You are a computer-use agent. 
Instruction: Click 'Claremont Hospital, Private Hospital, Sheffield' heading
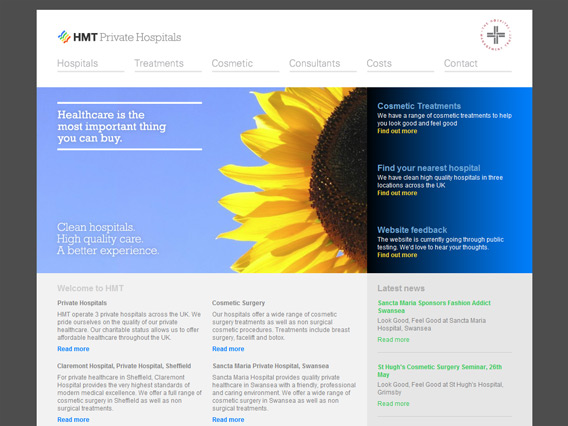(x=124, y=366)
